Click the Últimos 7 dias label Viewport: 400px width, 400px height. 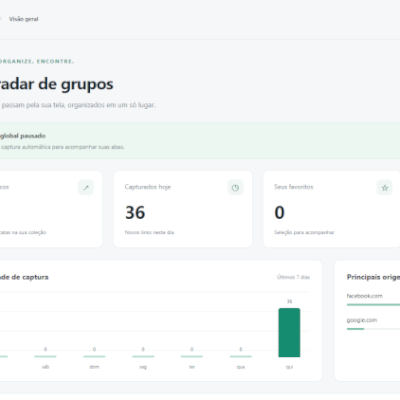click(x=293, y=277)
